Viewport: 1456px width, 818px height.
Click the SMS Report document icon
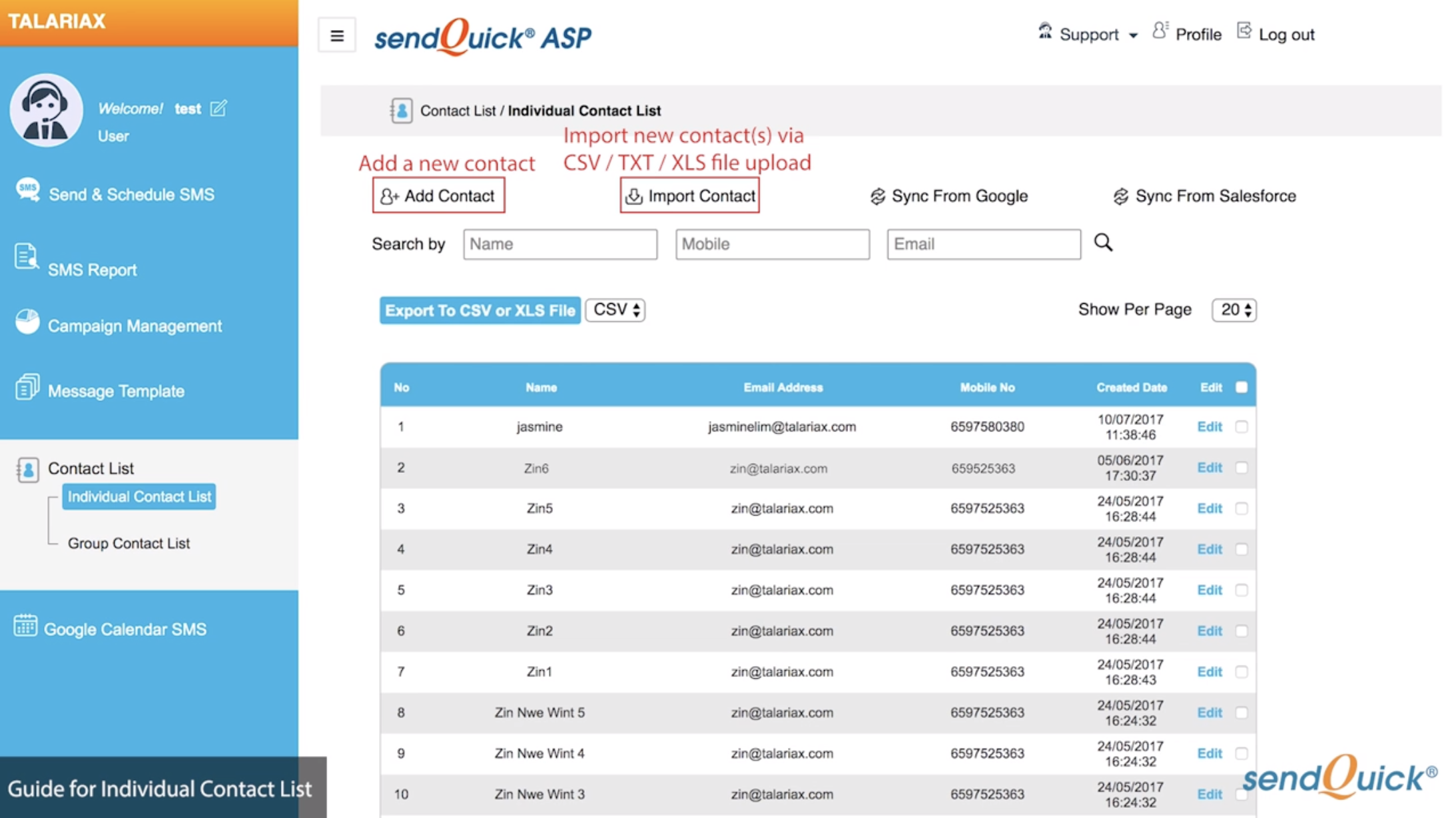pos(26,256)
